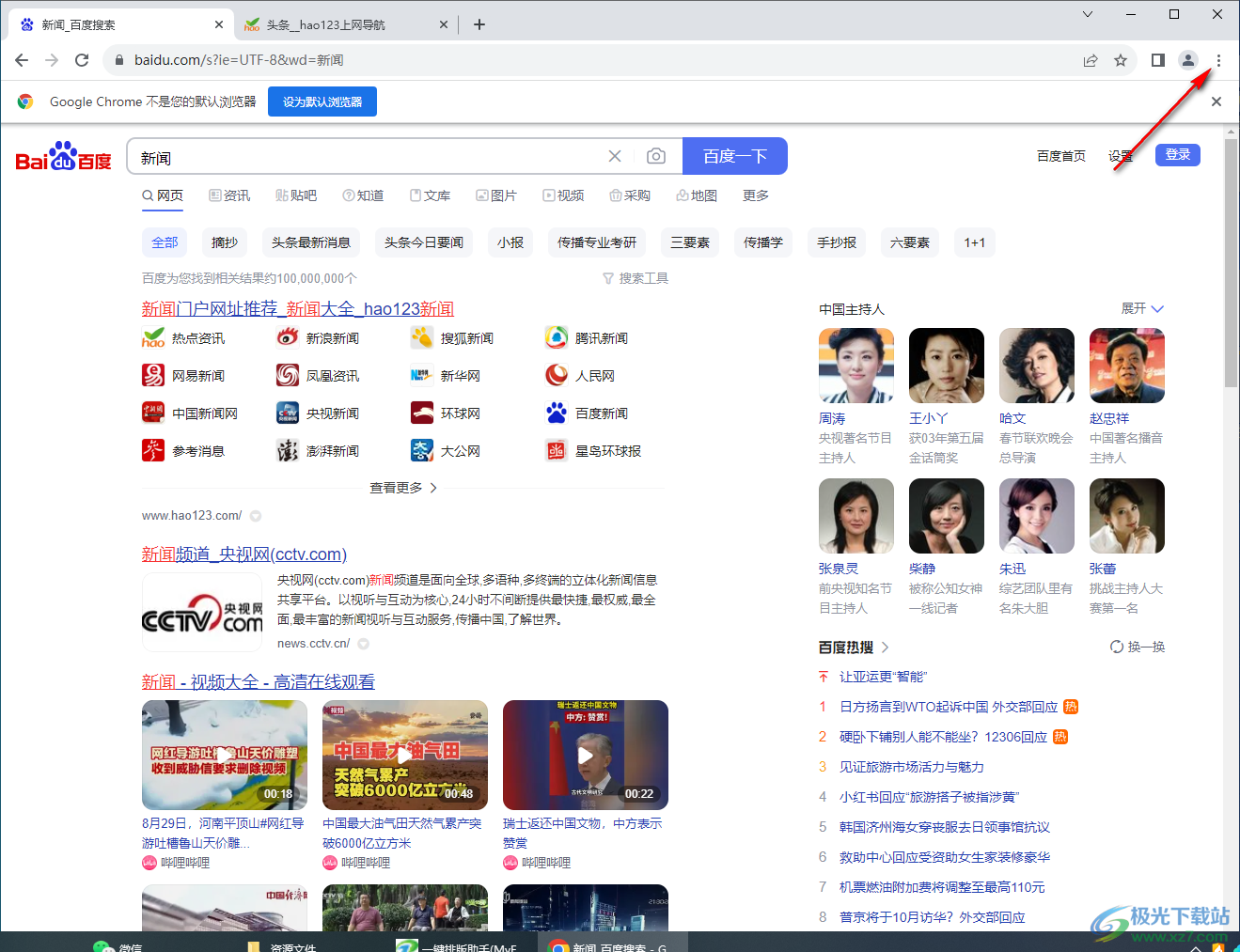Click the address bar URL

point(239,60)
